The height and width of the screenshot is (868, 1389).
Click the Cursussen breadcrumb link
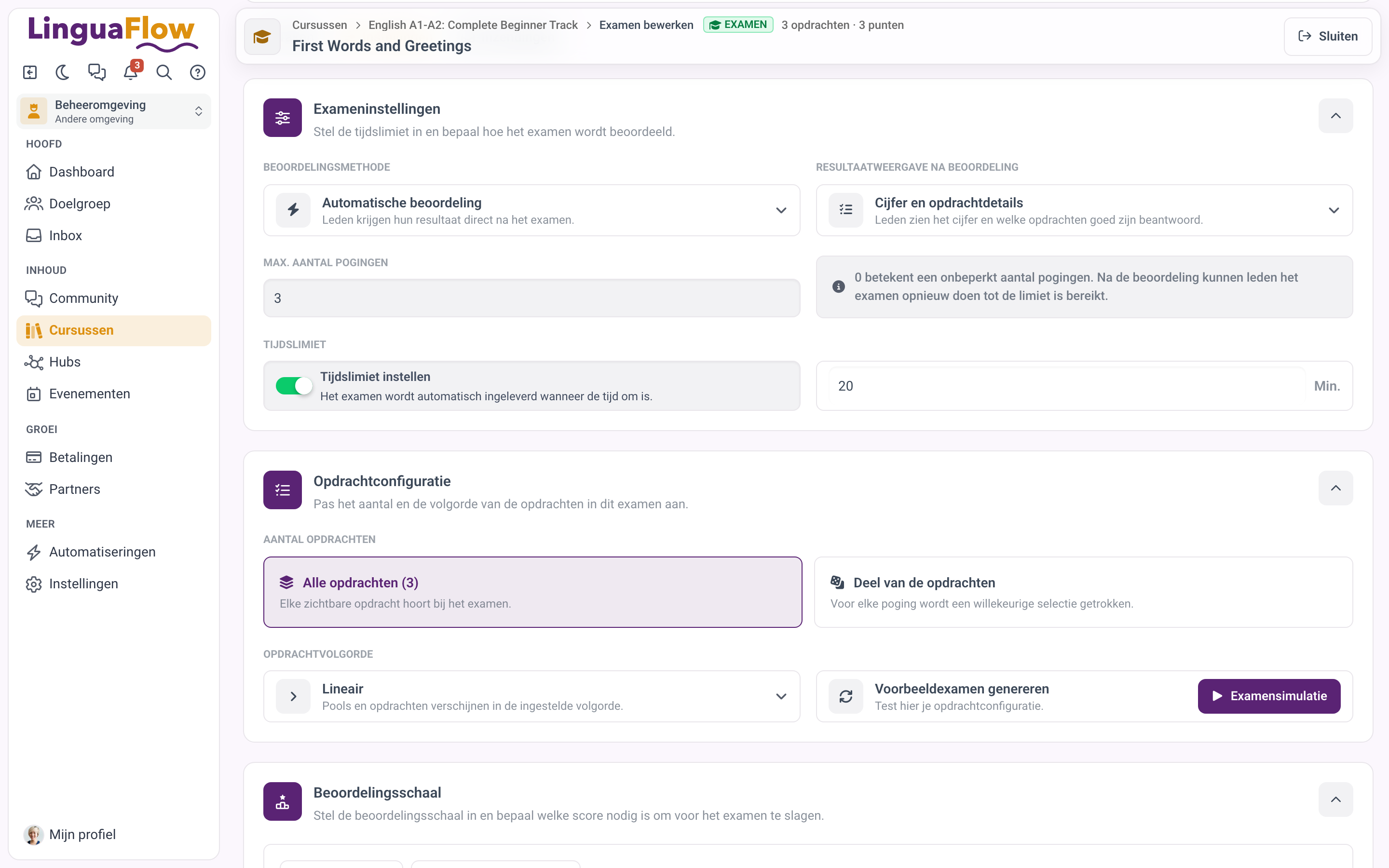click(320, 25)
